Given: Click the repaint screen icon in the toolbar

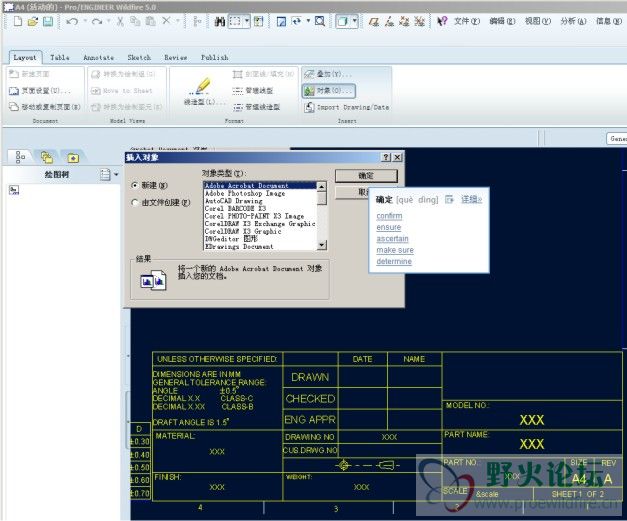Looking at the screenshot, I should point(282,21).
